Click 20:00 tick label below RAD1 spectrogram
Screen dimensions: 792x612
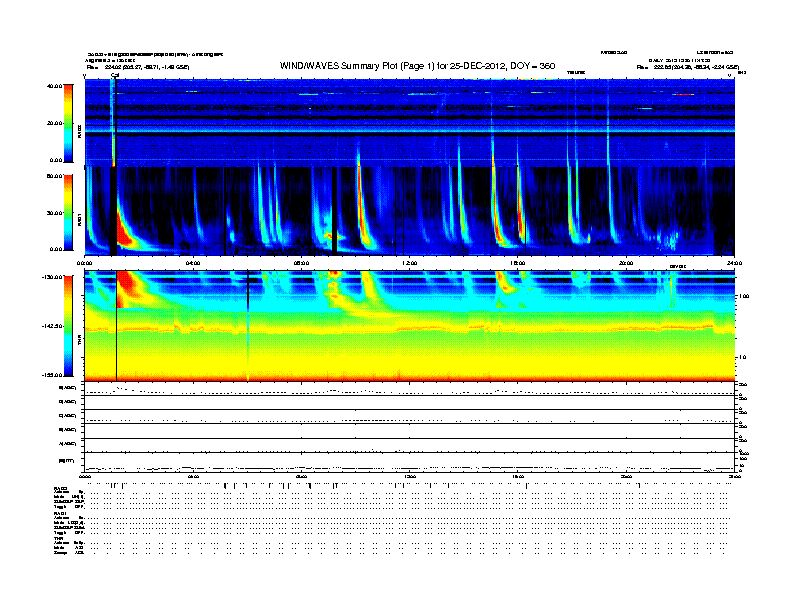coord(626,263)
